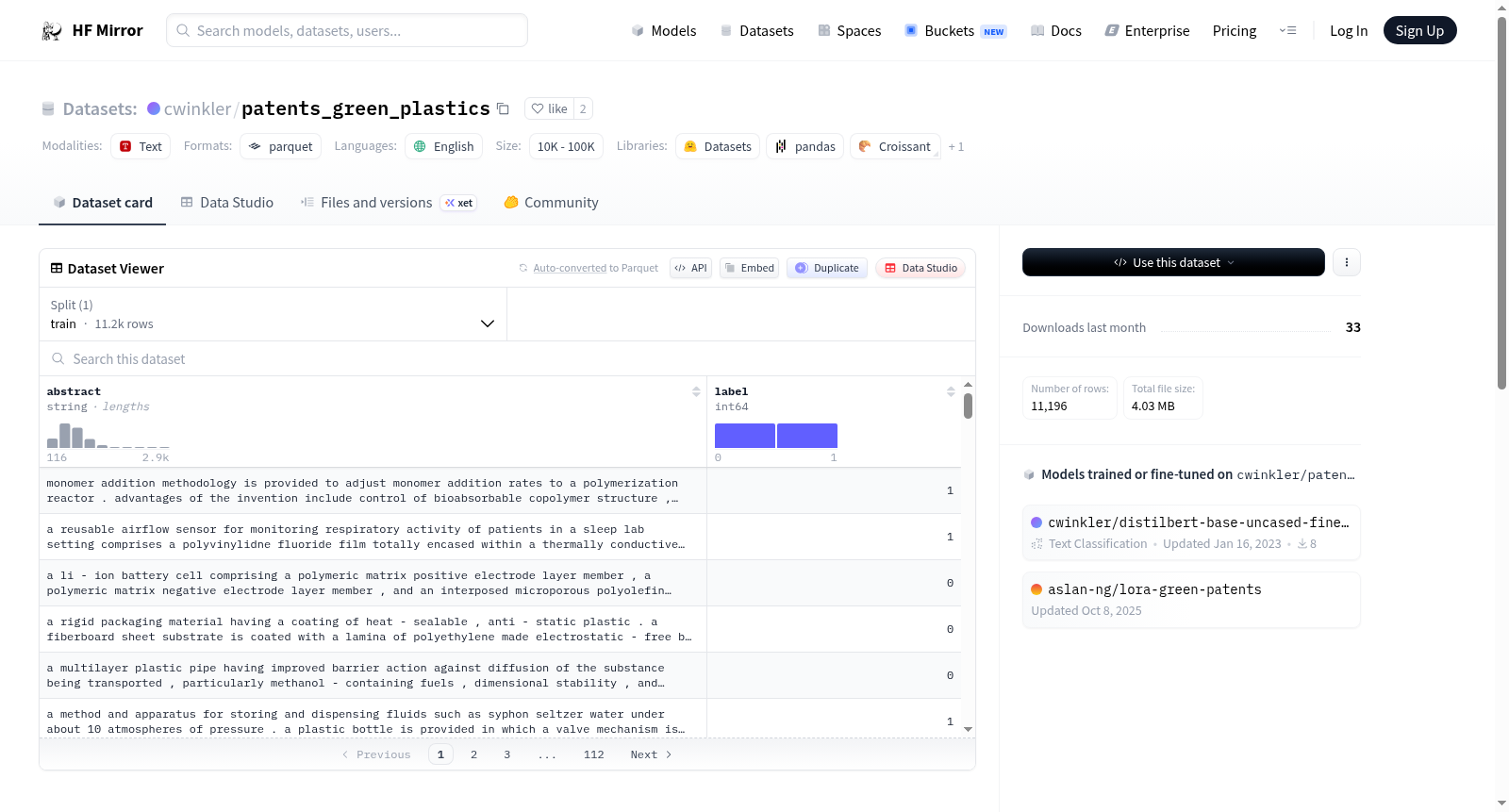The image size is (1509, 812).
Task: Open the Community tab
Action: coord(552,203)
